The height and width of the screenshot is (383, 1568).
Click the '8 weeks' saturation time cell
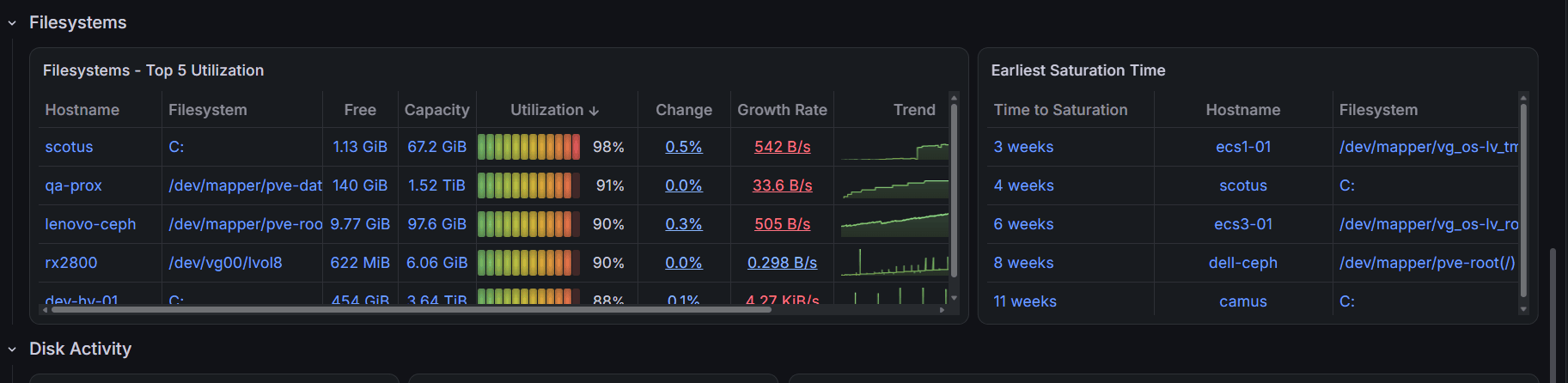click(1023, 263)
